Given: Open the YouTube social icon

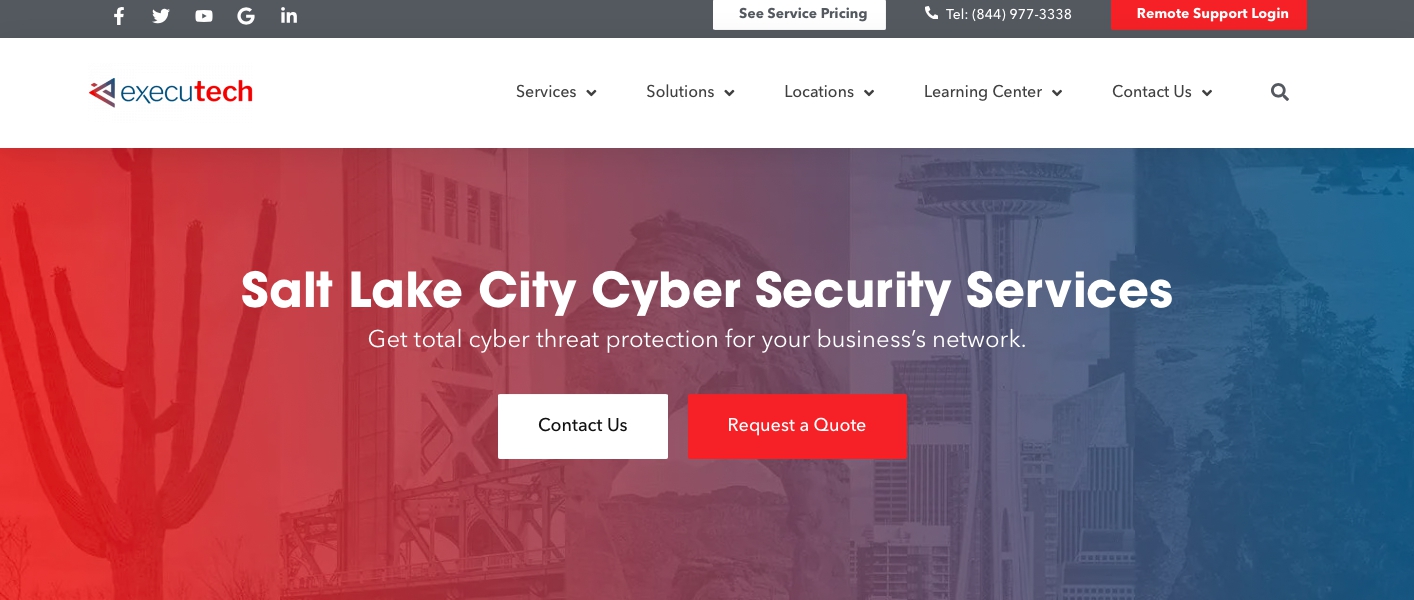Looking at the screenshot, I should 204,16.
